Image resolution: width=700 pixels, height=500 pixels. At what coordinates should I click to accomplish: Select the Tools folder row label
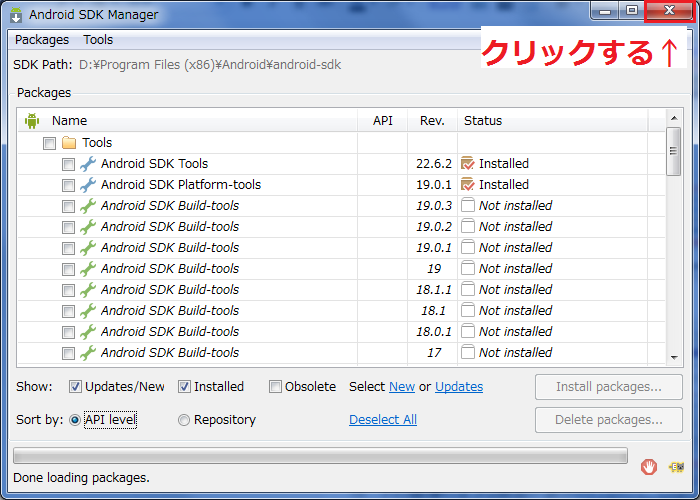tap(97, 143)
